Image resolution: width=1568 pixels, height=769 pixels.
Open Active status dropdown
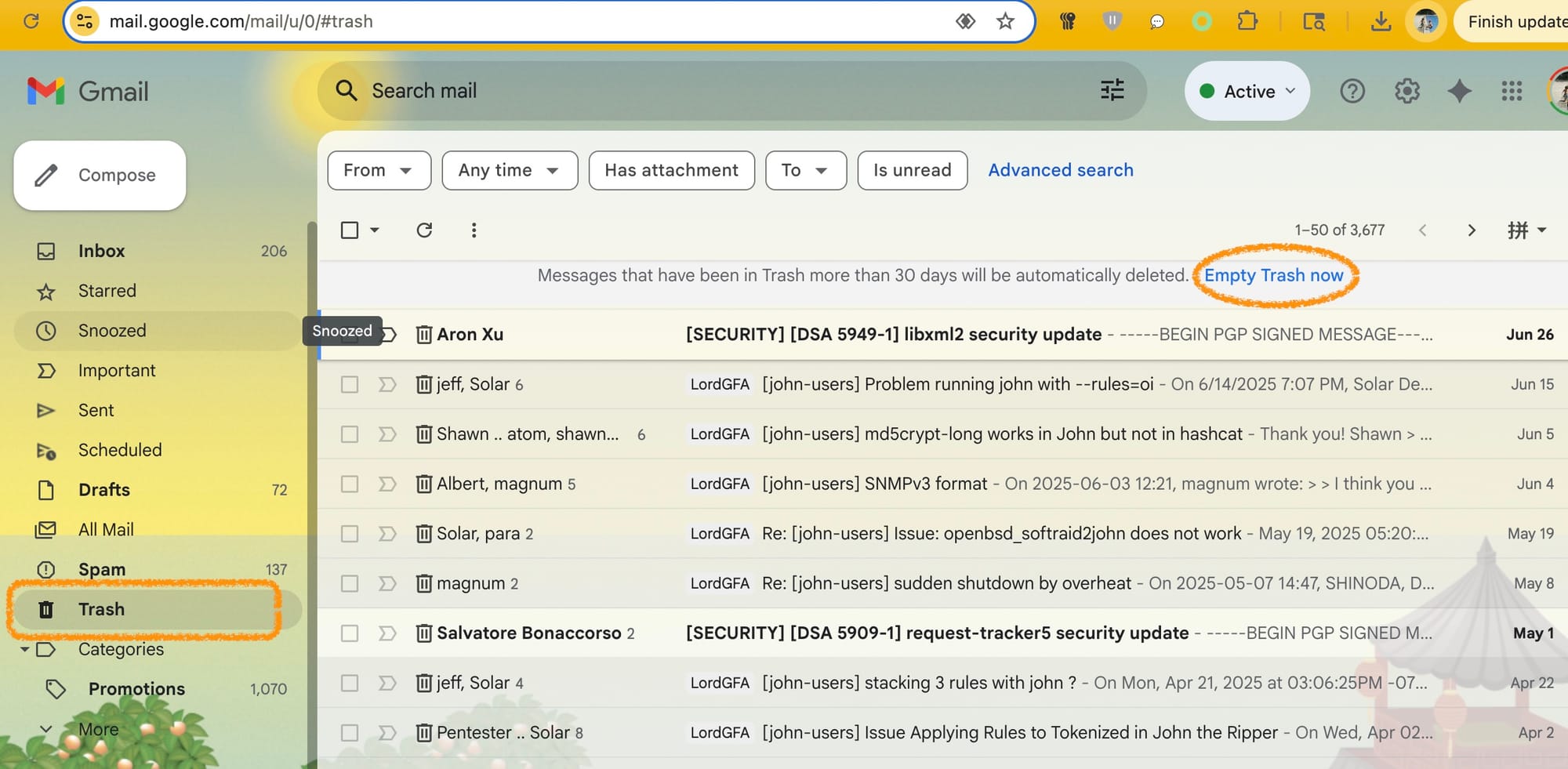pyautogui.click(x=1247, y=91)
